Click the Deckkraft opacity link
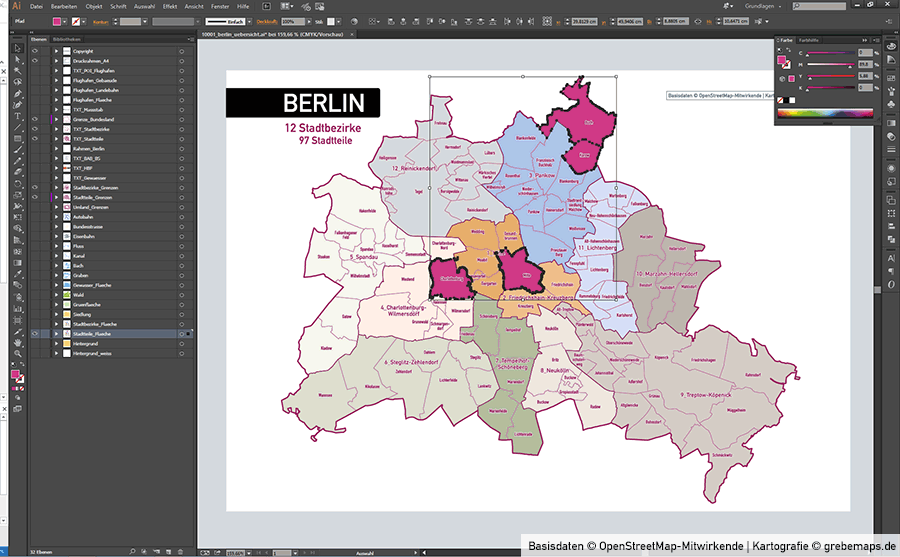900x557 pixels. coord(264,21)
